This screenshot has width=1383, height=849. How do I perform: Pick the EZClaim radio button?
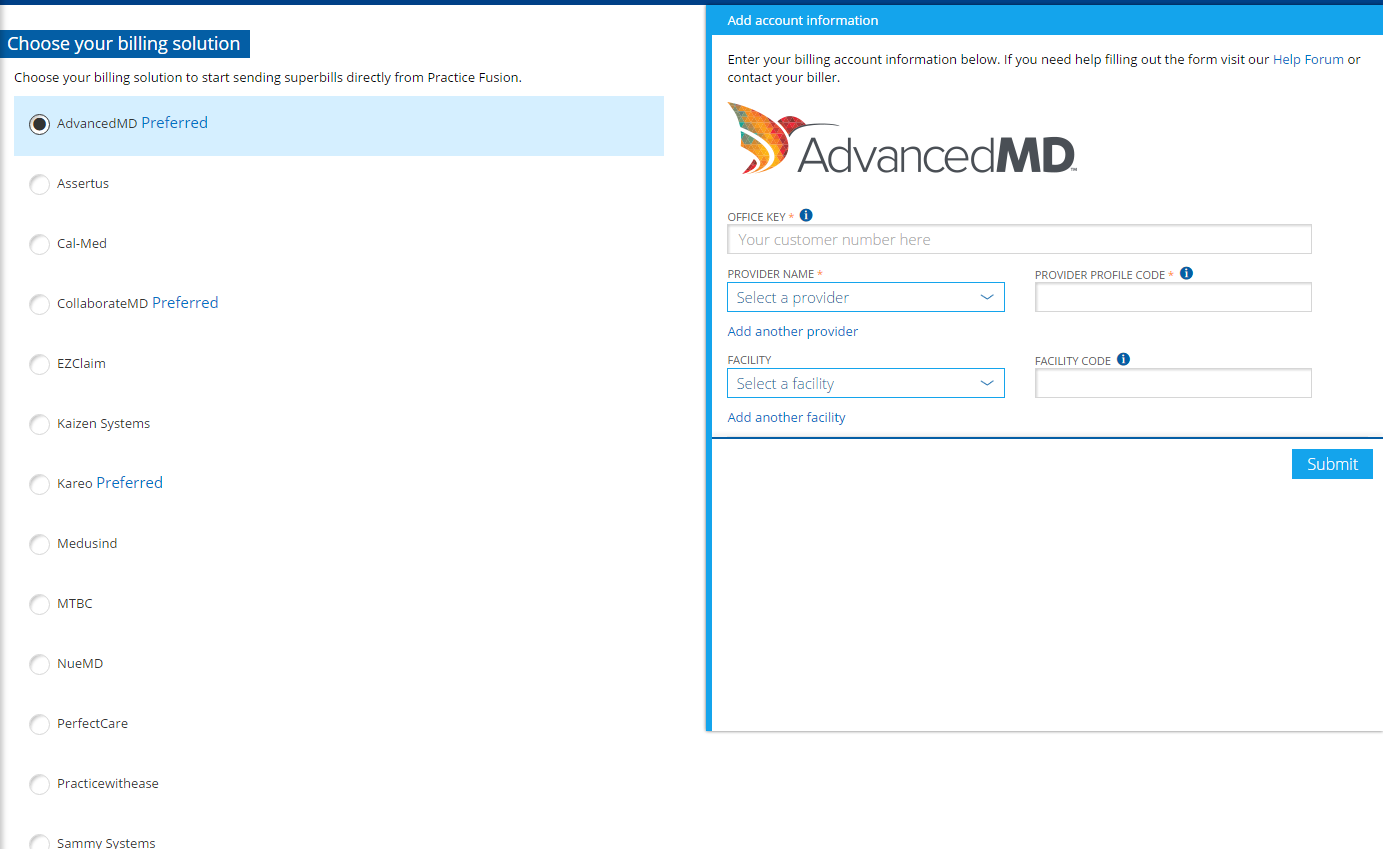point(39,364)
